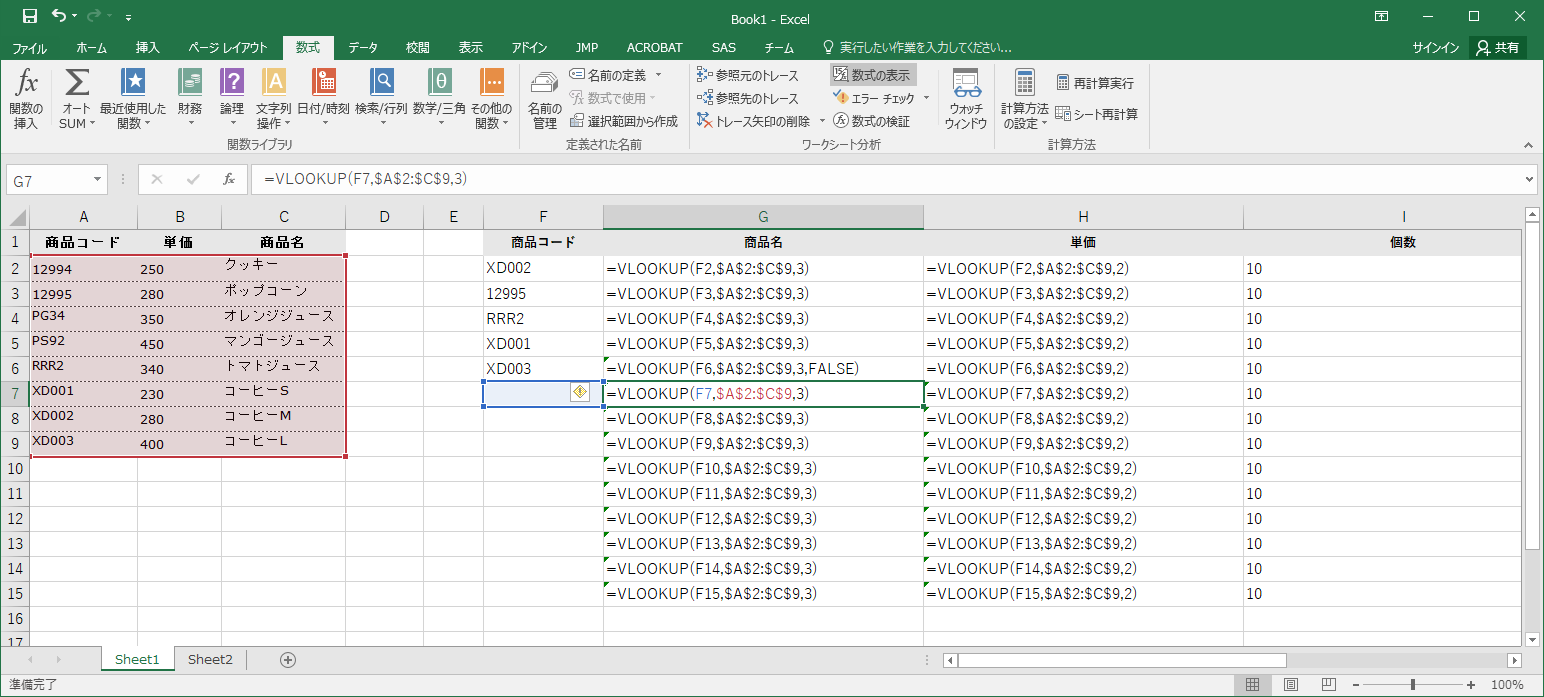Image resolution: width=1544 pixels, height=697 pixels.
Task: Select cell F2 containing XD002
Action: pyautogui.click(x=542, y=268)
